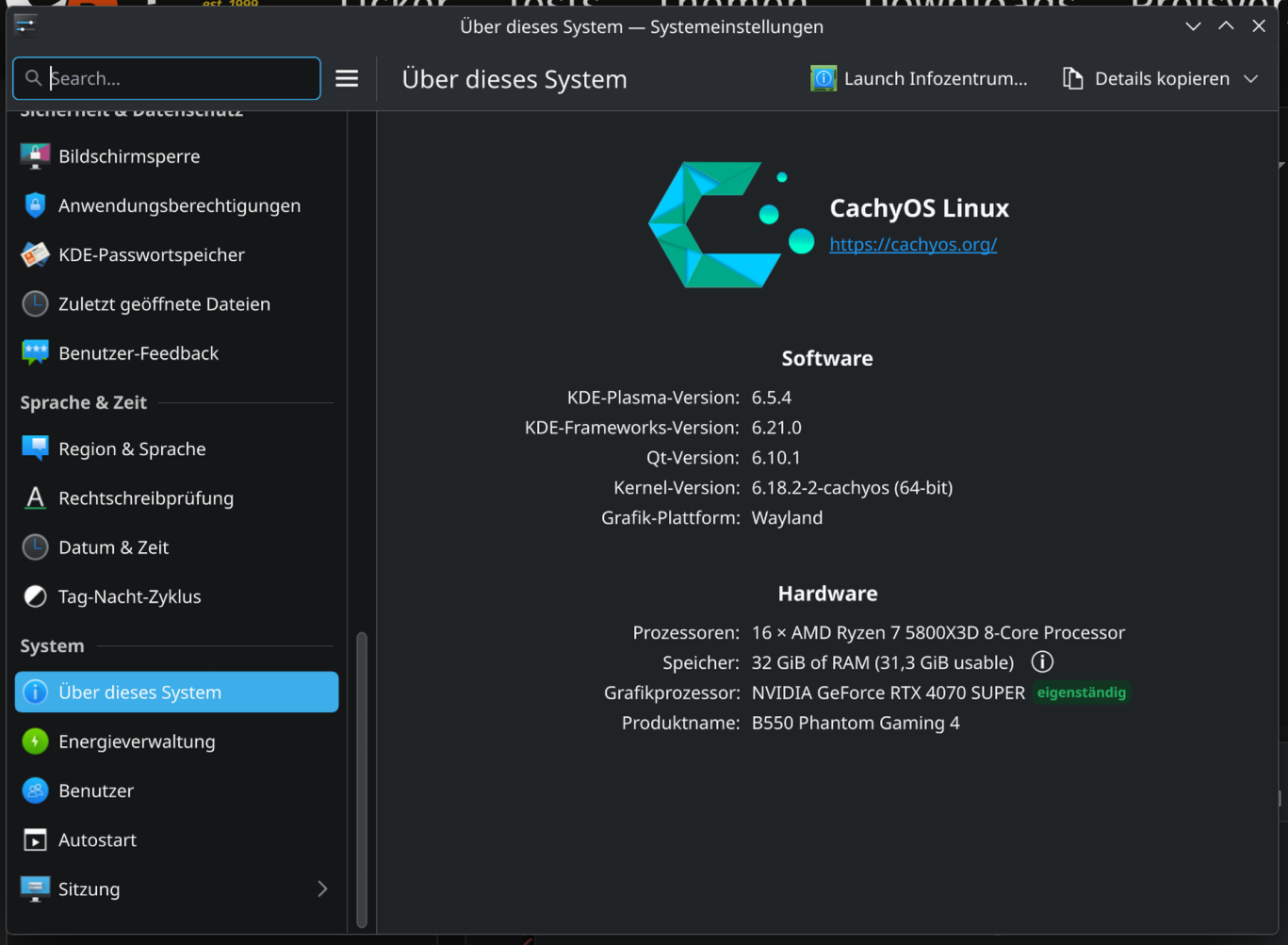Image resolution: width=1288 pixels, height=945 pixels.
Task: Click the Energieverwaltung green bolt icon
Action: point(35,741)
